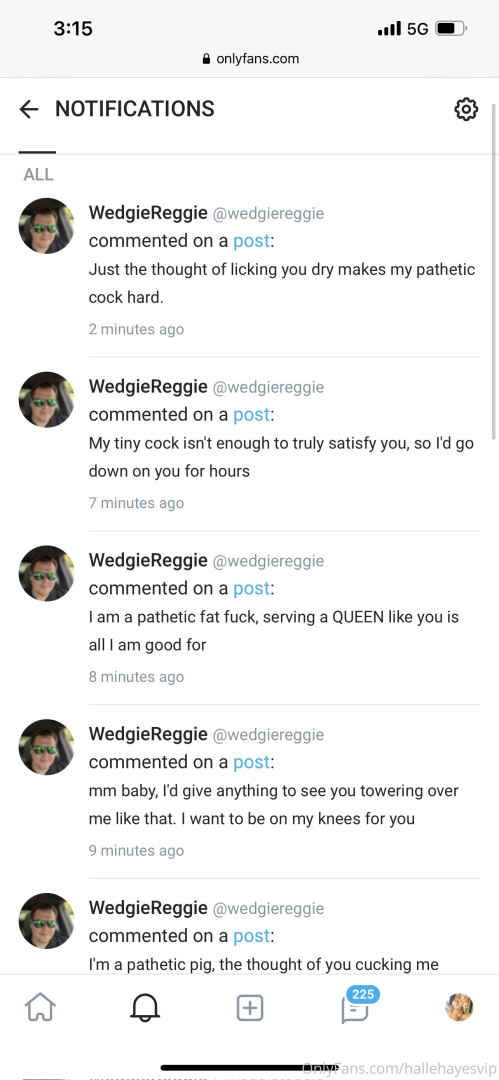Click the page scrollbar on right edge

(493, 268)
